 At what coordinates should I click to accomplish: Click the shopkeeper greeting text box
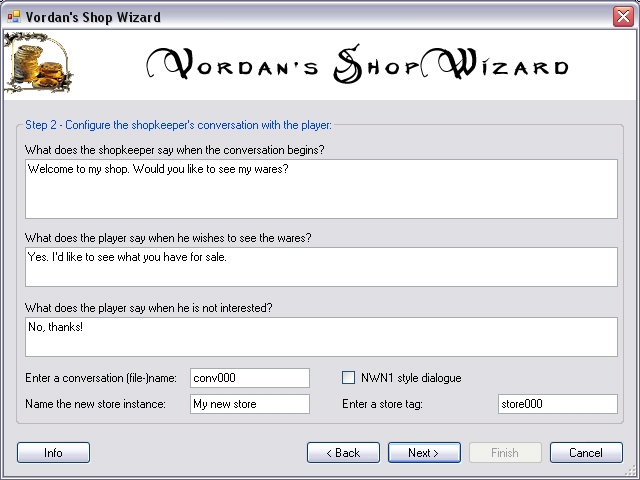(321, 189)
